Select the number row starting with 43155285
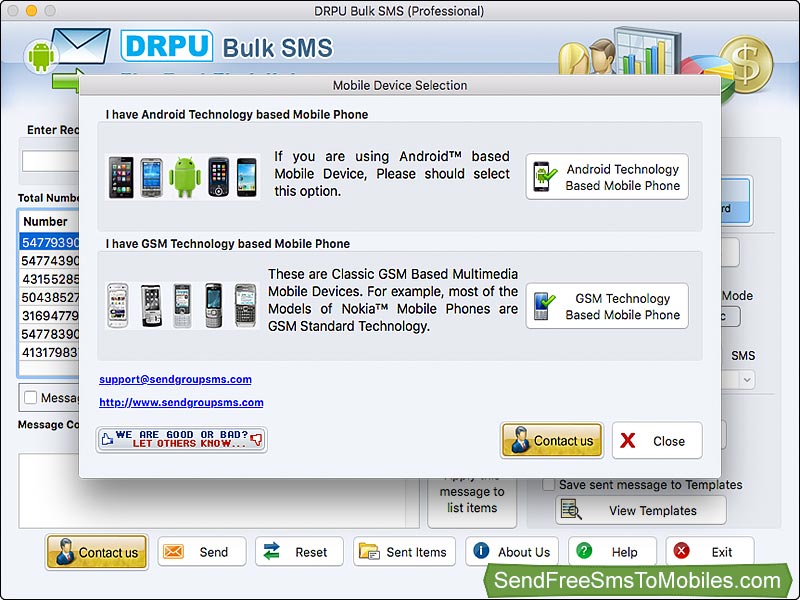This screenshot has width=800, height=600. pyautogui.click(x=49, y=279)
